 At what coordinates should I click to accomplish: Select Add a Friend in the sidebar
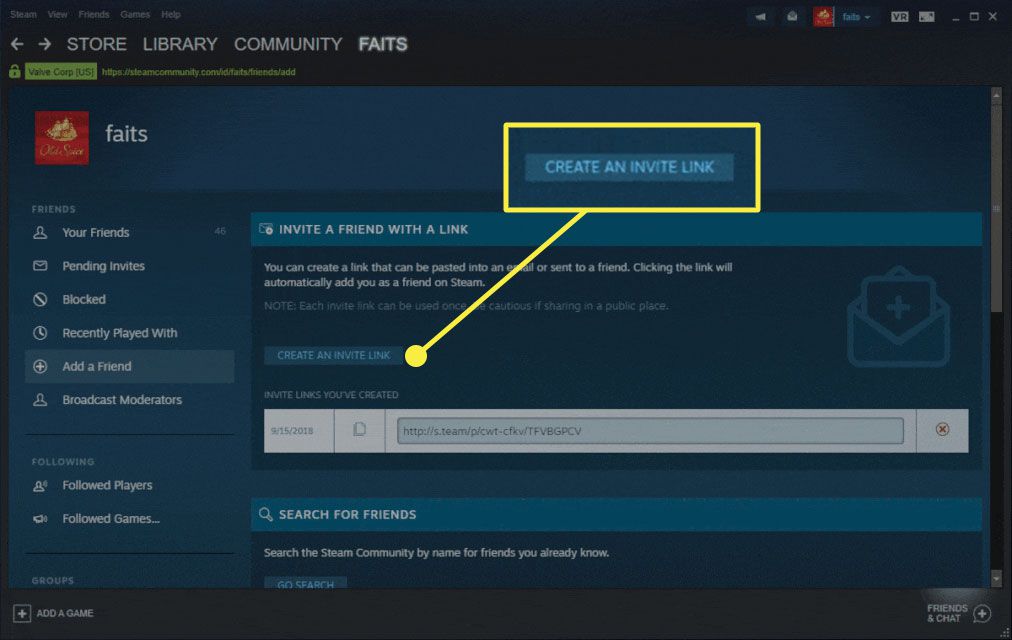[x=129, y=366]
